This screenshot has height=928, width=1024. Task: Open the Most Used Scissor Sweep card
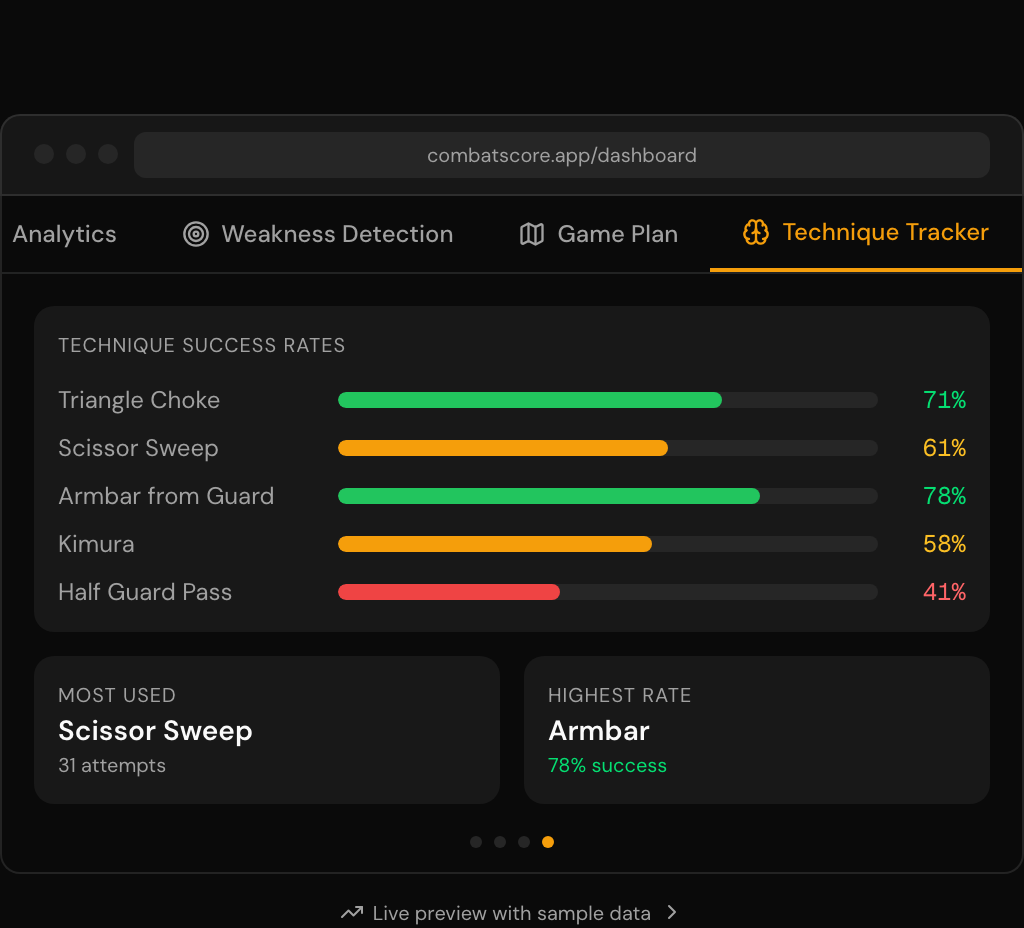coord(267,730)
